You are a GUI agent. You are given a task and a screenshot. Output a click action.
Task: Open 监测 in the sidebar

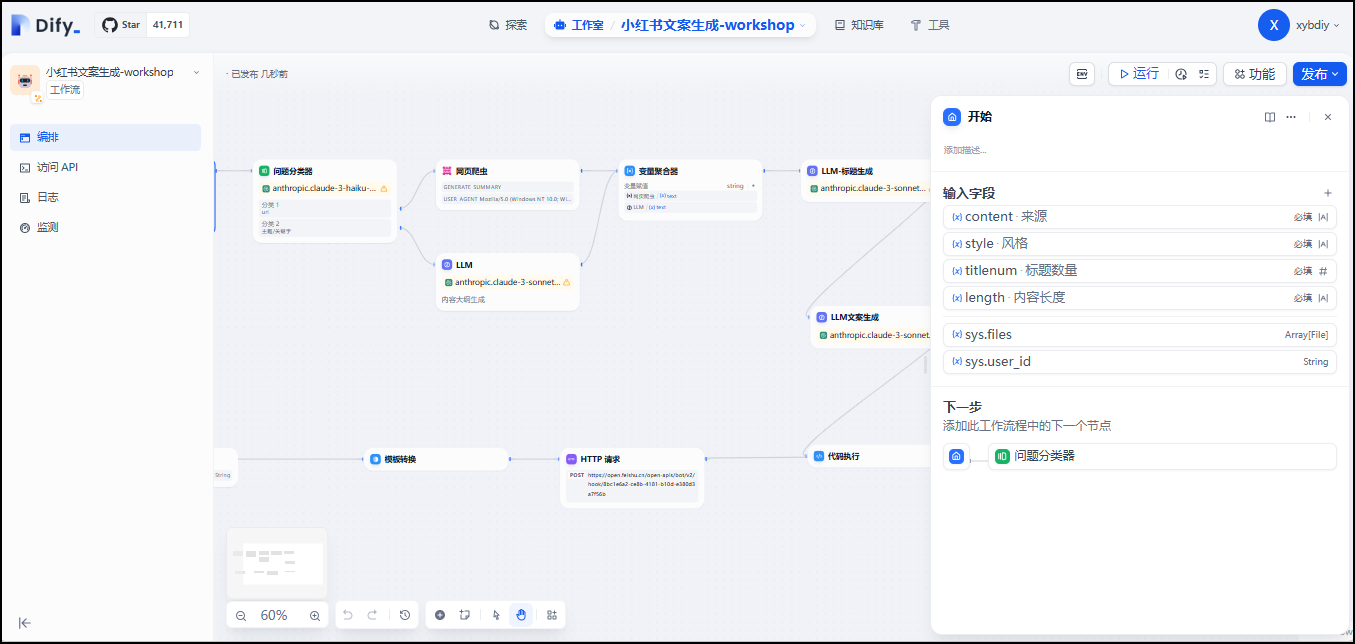click(x=105, y=227)
